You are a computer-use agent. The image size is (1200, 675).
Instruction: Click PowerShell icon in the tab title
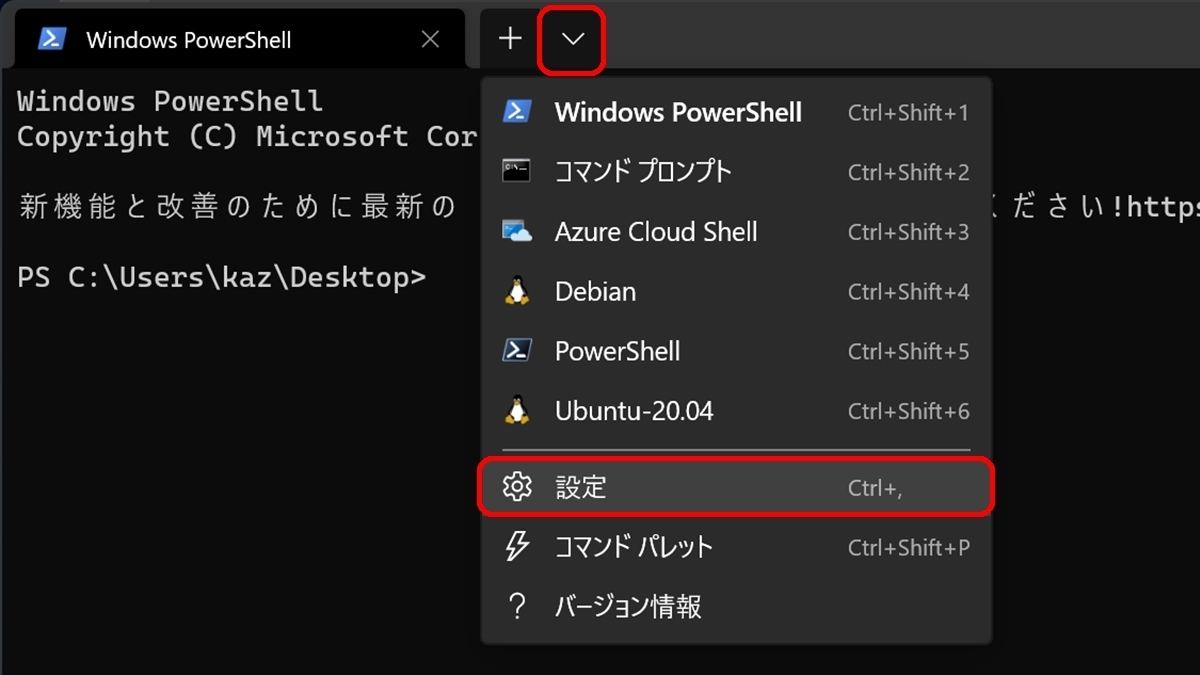[x=52, y=39]
